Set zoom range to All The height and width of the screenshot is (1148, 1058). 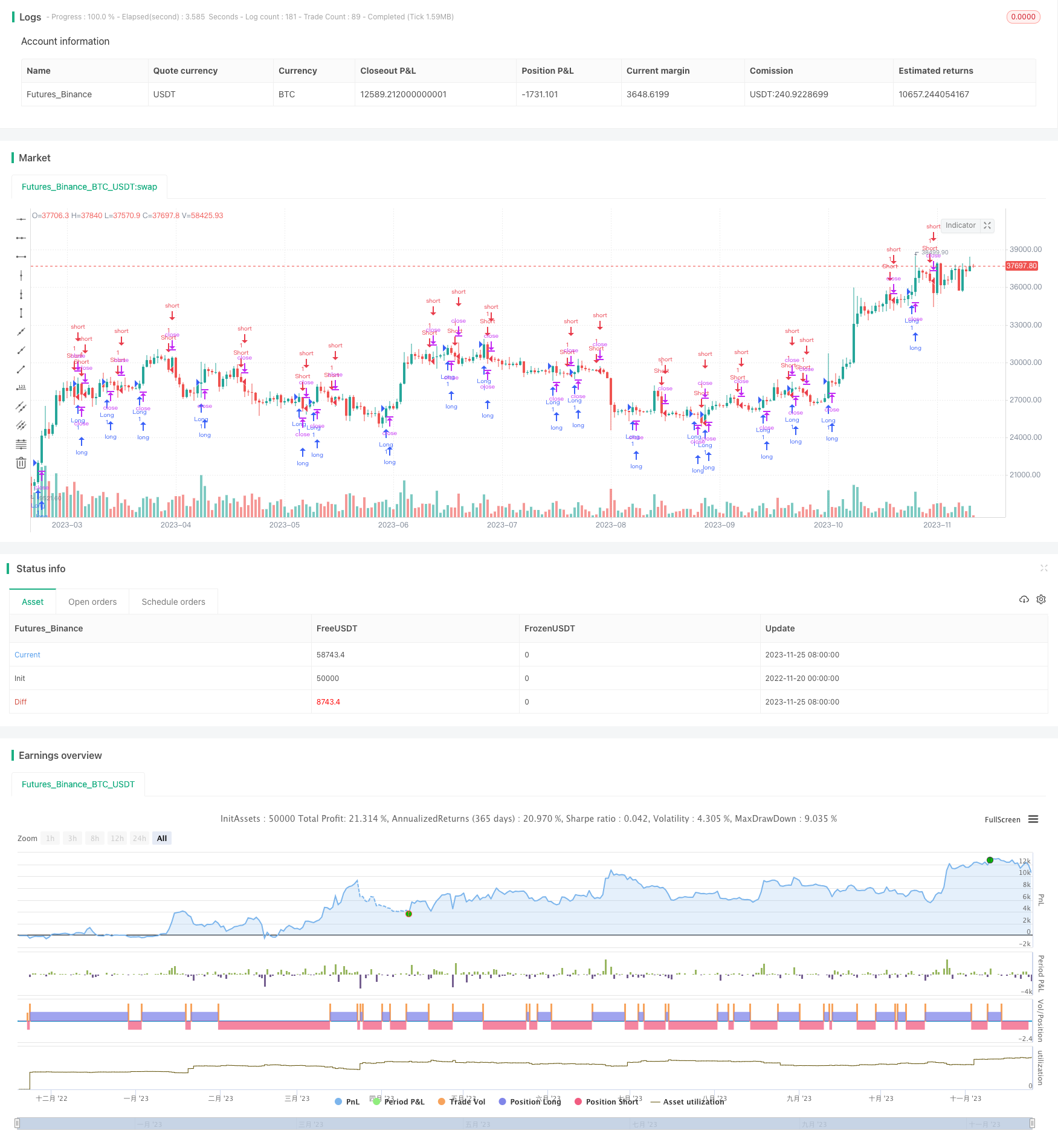pyautogui.click(x=162, y=838)
